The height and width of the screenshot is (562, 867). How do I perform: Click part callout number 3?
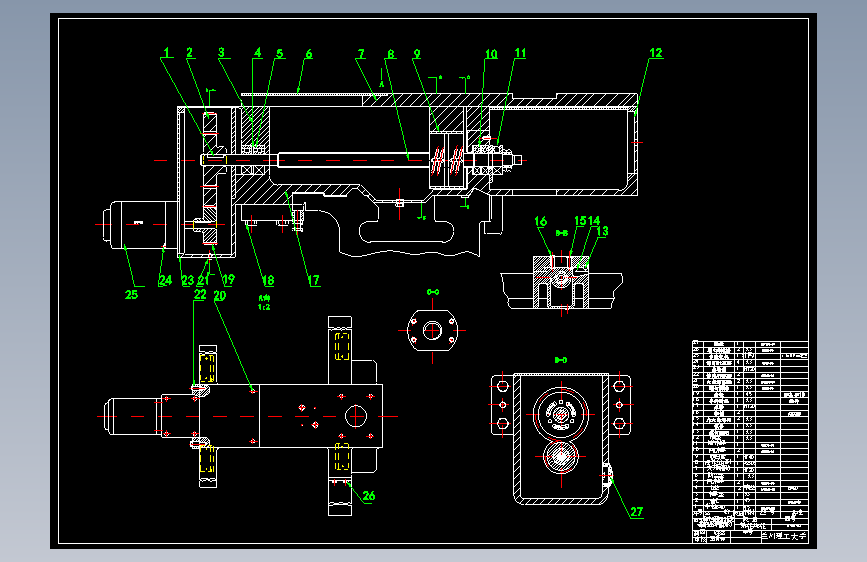(x=222, y=53)
